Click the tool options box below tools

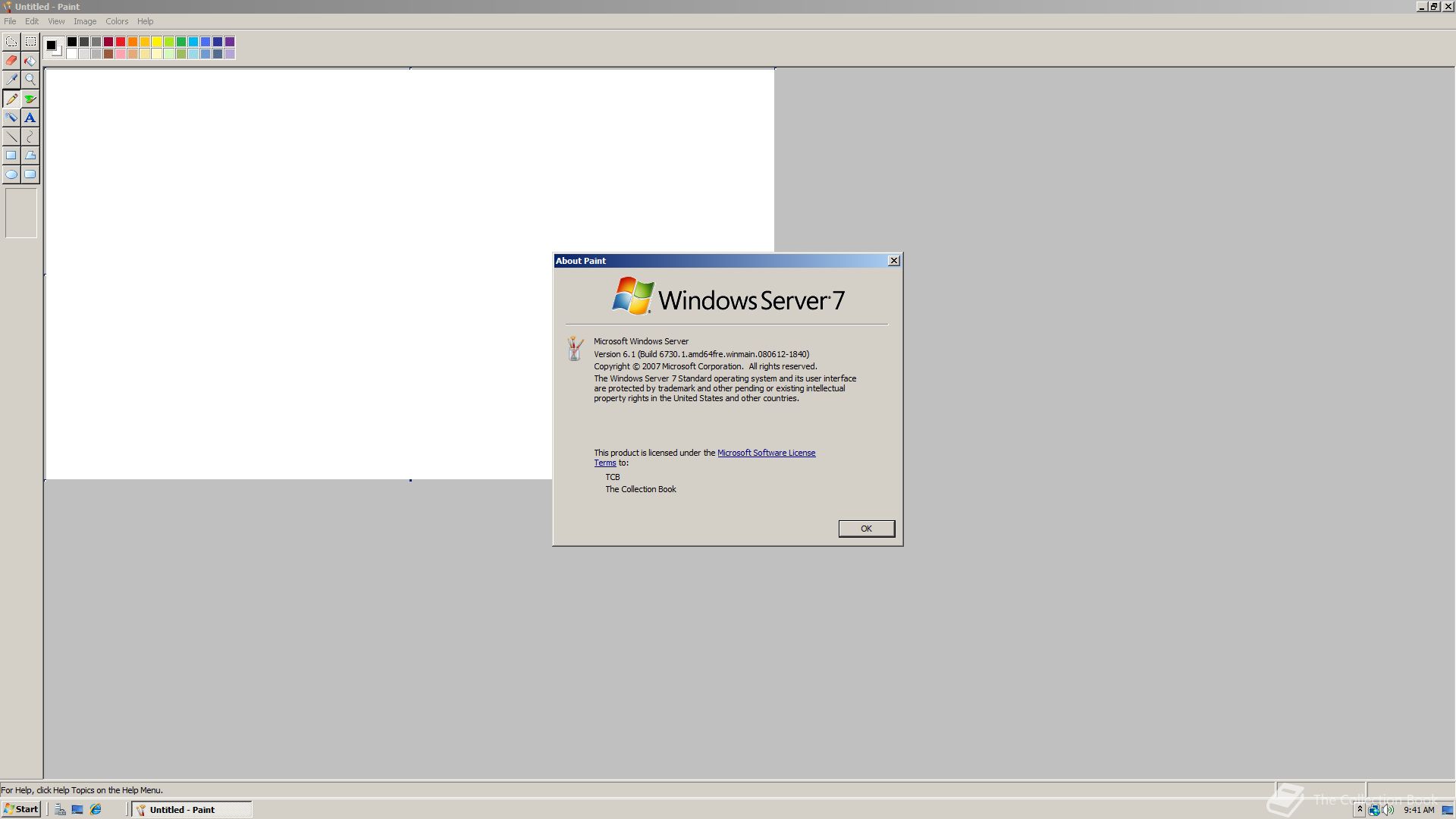pos(21,213)
